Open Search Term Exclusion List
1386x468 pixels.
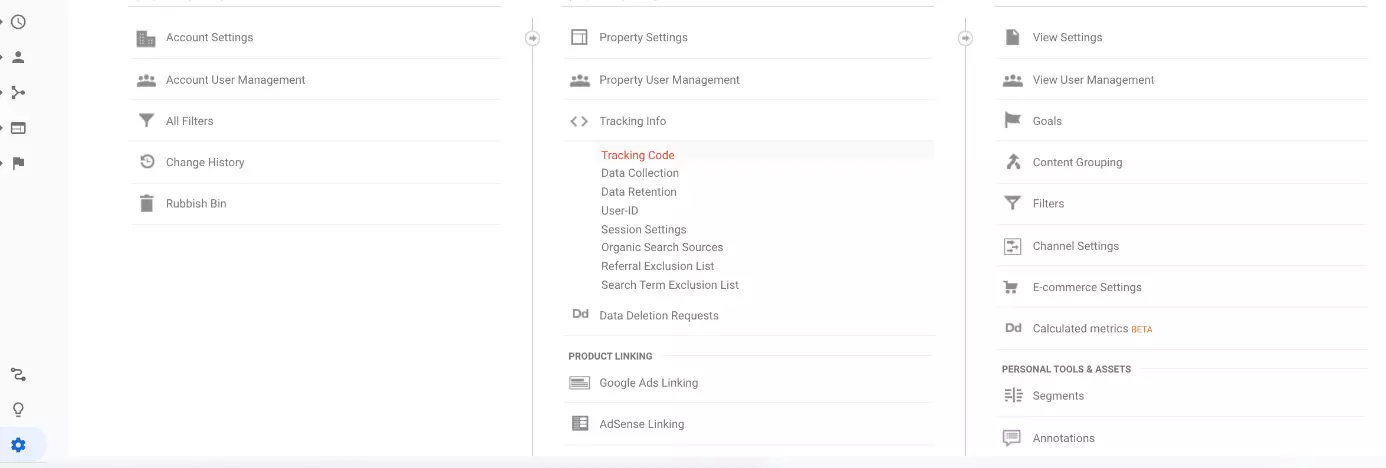pos(670,285)
